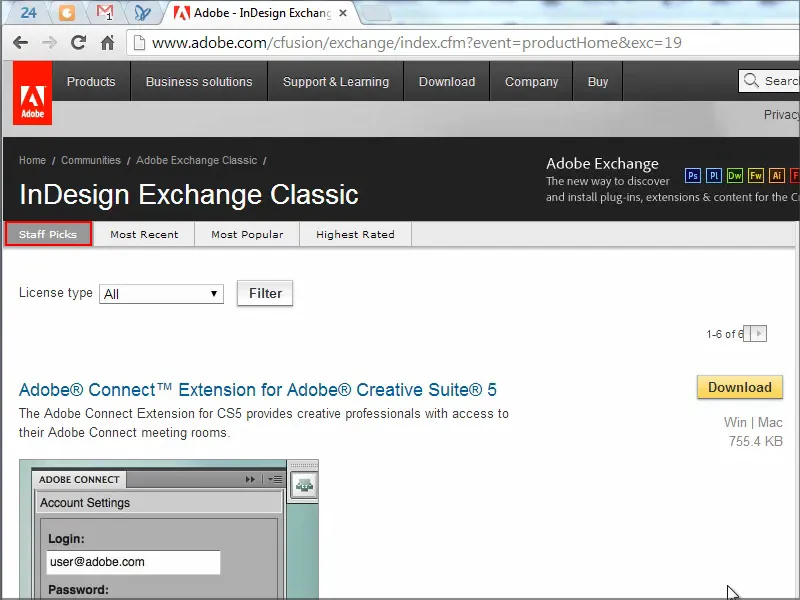800x600 pixels.
Task: Click the Search input box
Action: (x=769, y=81)
